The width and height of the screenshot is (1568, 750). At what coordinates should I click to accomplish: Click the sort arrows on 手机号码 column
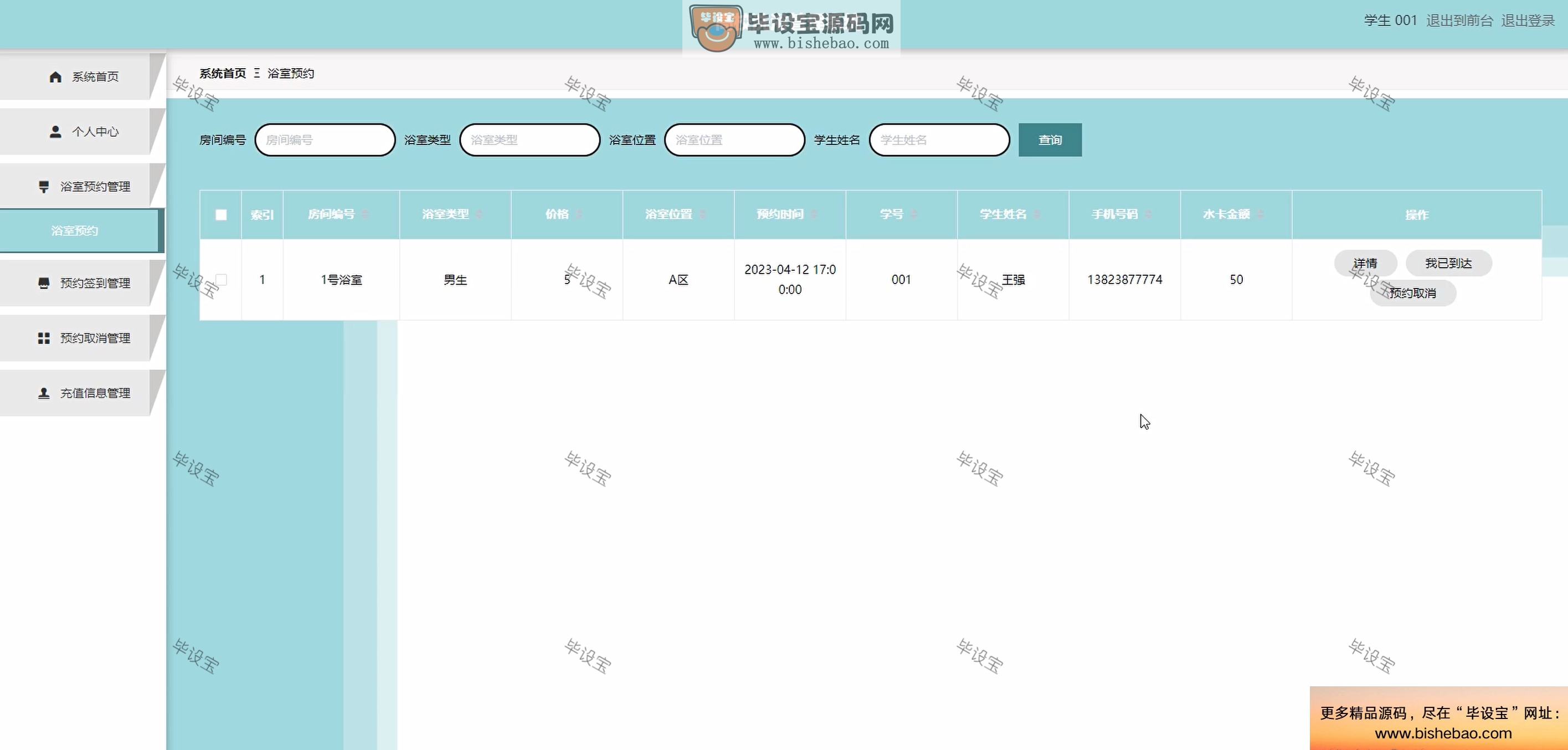pyautogui.click(x=1149, y=214)
